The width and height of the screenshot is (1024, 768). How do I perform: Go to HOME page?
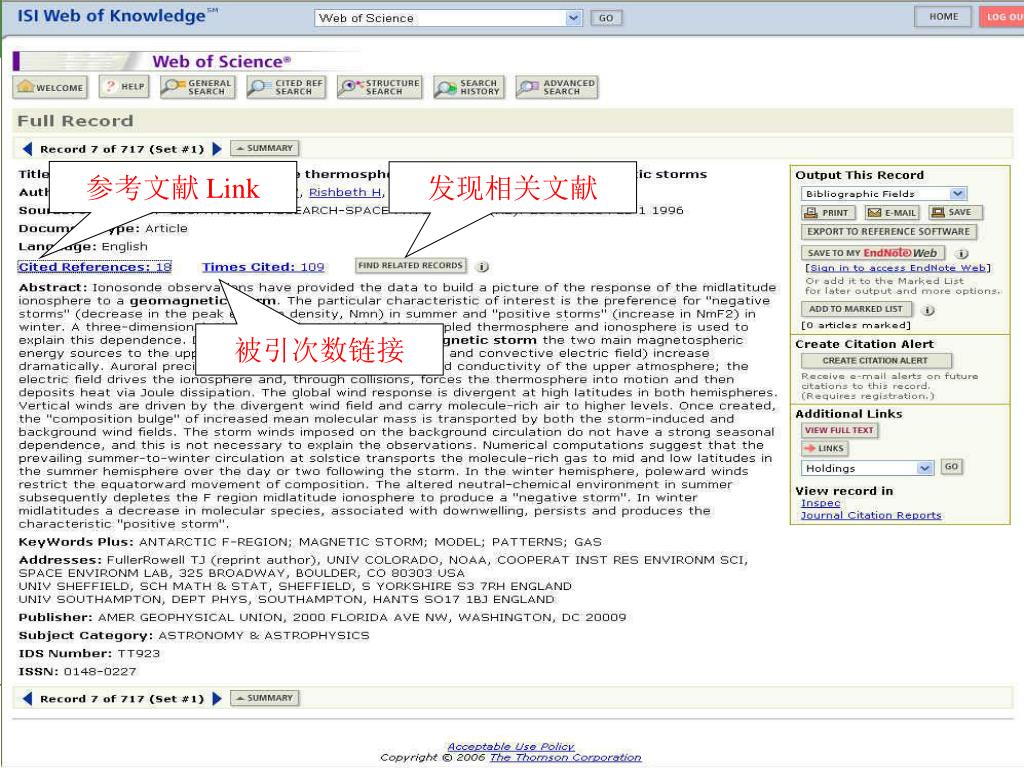point(943,16)
